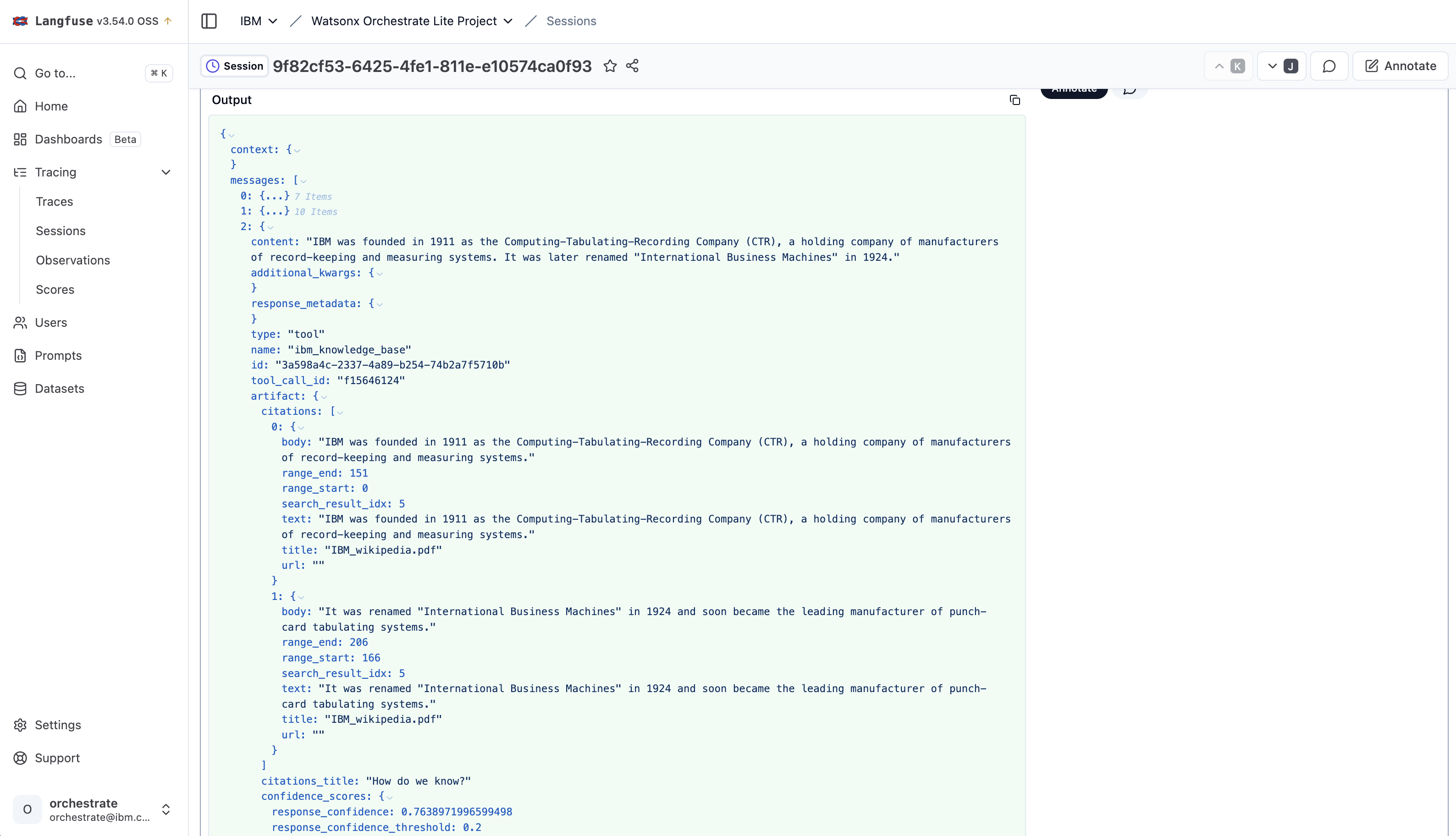Collapse citation 0 object

click(301, 428)
